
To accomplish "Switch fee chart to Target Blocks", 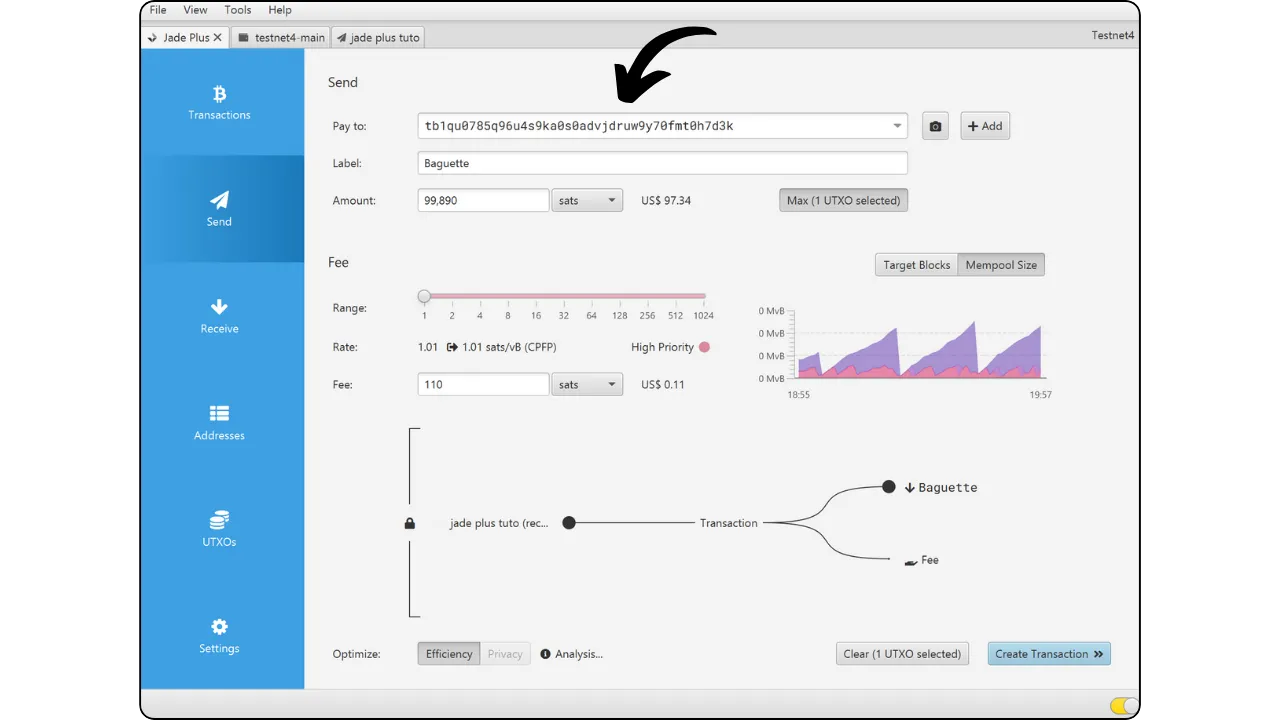I will tap(916, 265).
